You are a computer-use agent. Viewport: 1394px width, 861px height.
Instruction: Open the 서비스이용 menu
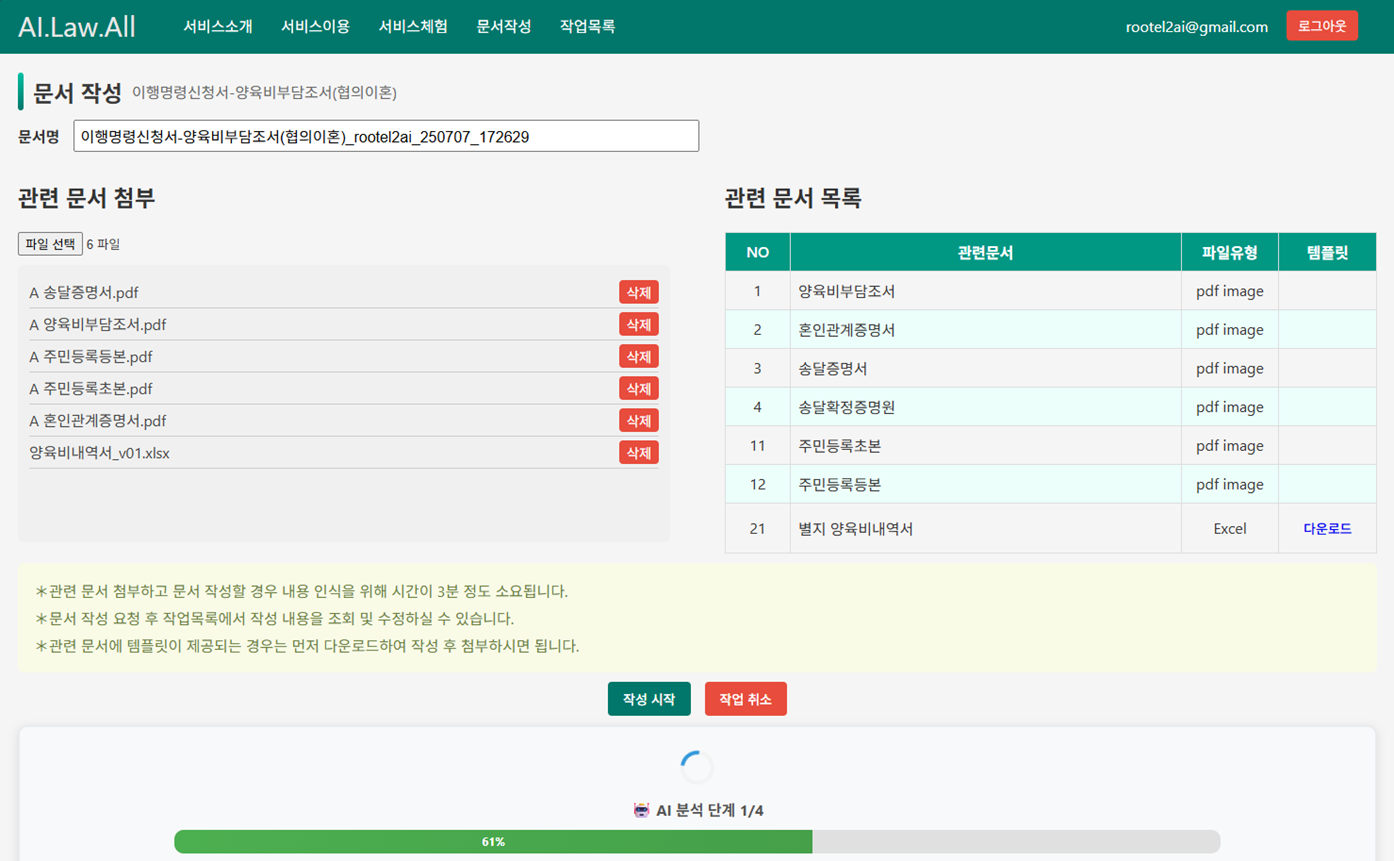[x=316, y=27]
